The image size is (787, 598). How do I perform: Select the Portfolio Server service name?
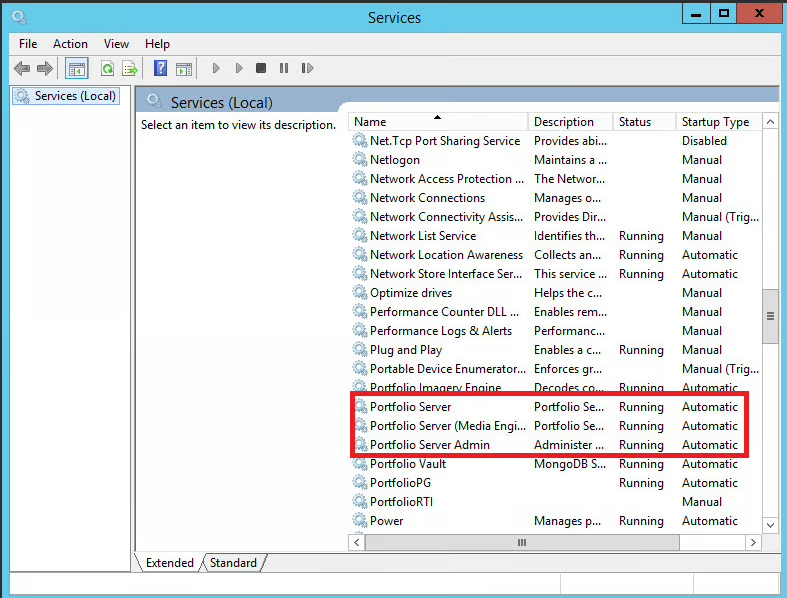point(410,407)
